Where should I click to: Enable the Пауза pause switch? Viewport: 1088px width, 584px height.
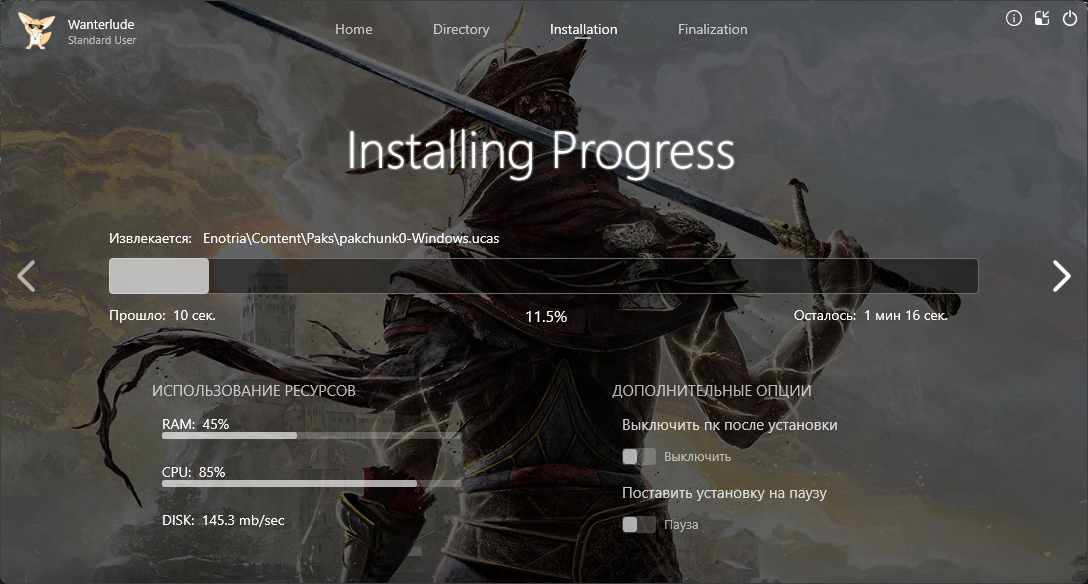point(639,525)
